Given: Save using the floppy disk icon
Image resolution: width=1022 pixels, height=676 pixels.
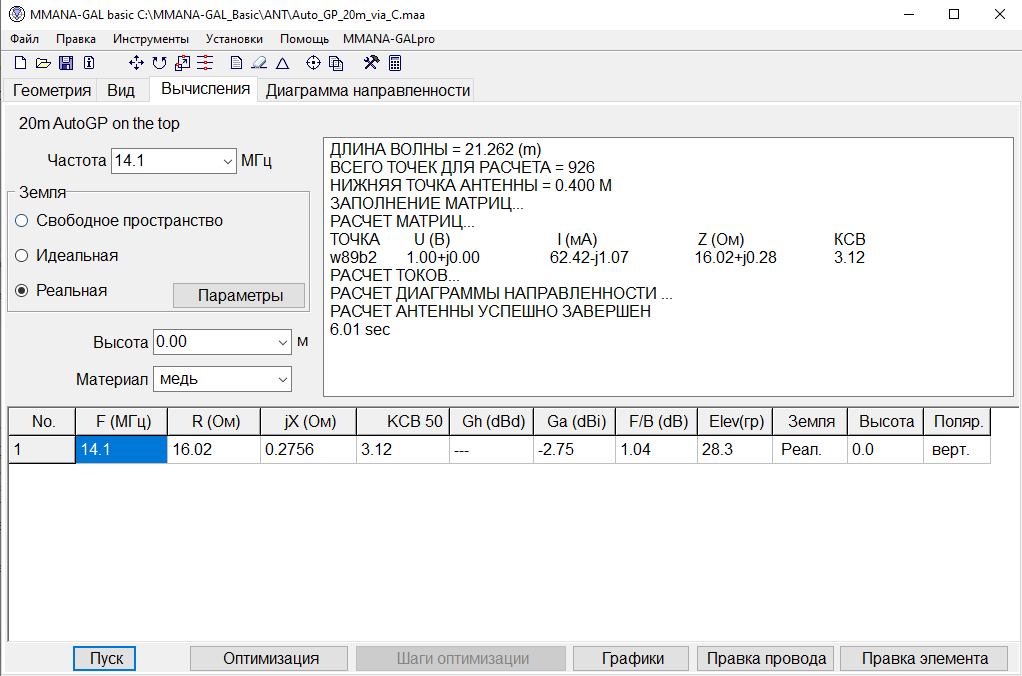Looking at the screenshot, I should click(x=66, y=63).
